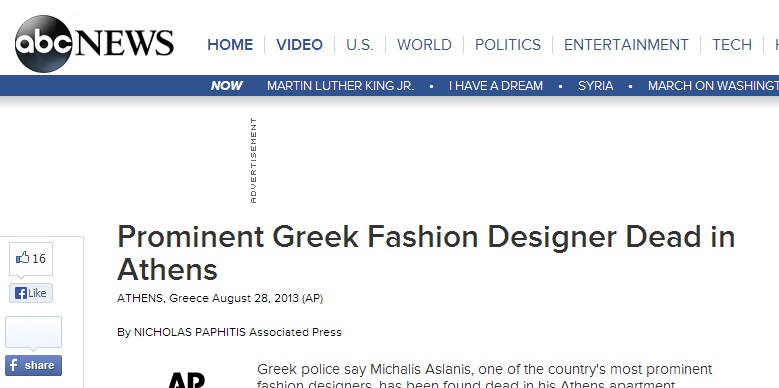The width and height of the screenshot is (779, 388).
Task: Click the SYRIA trending topic
Action: (x=595, y=86)
